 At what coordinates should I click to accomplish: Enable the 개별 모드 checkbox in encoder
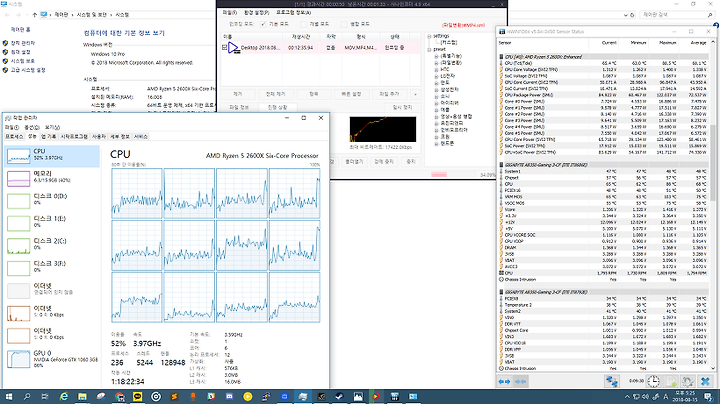(303, 24)
